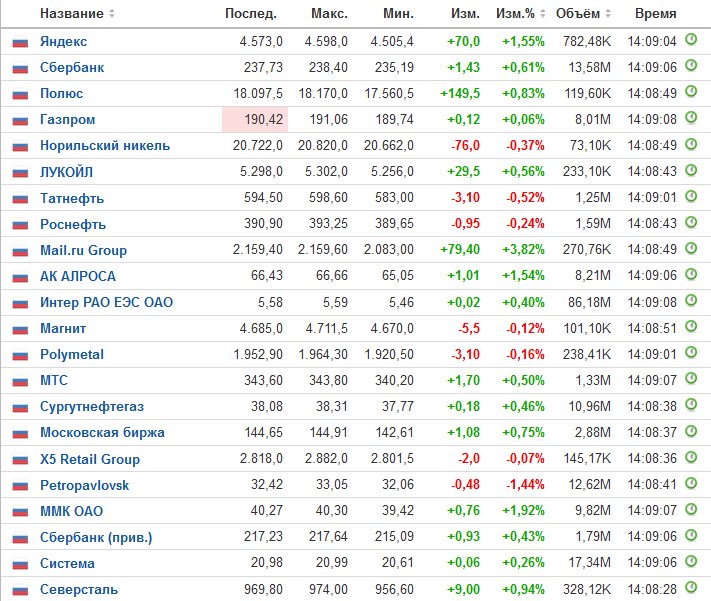Click the clock icon in Сбербанк row

click(x=691, y=66)
